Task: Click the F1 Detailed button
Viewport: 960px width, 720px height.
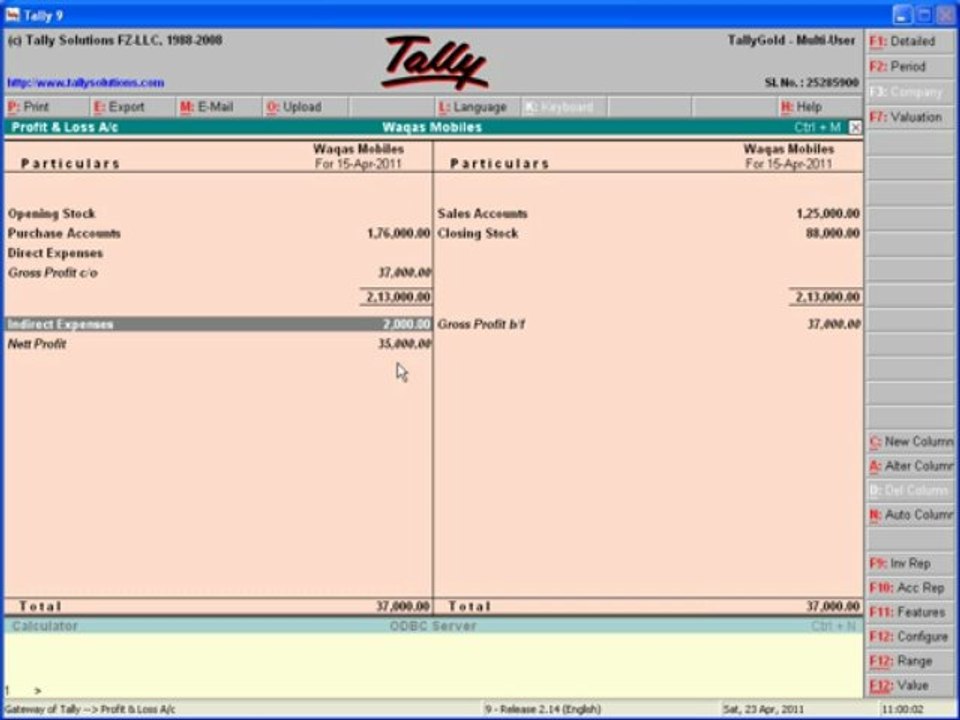Action: click(910, 42)
